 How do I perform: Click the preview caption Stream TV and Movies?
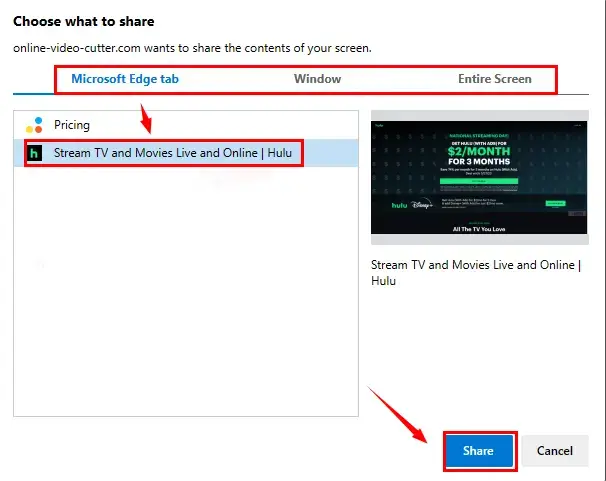pos(476,273)
